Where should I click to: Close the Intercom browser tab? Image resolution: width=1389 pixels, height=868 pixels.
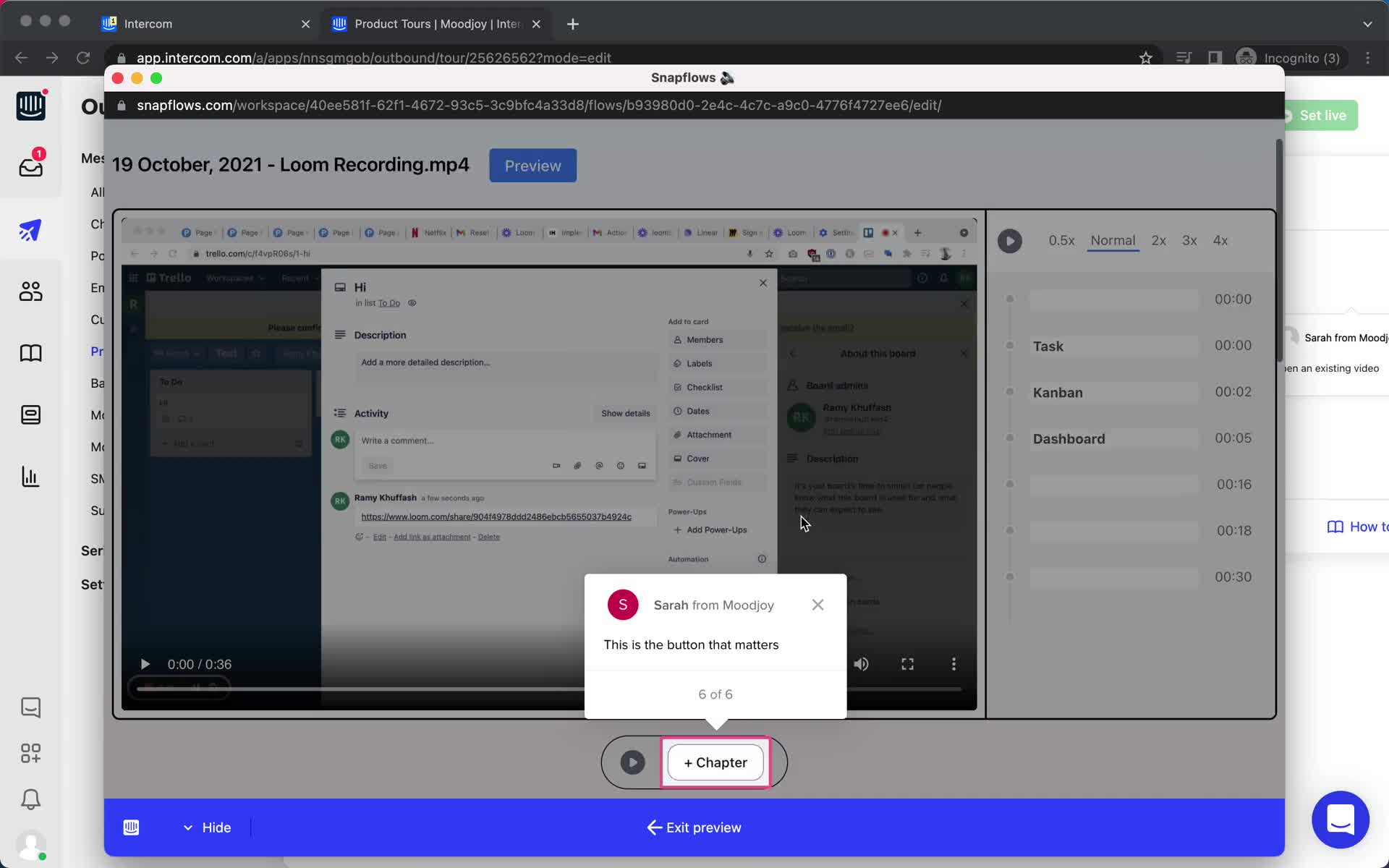[x=305, y=24]
